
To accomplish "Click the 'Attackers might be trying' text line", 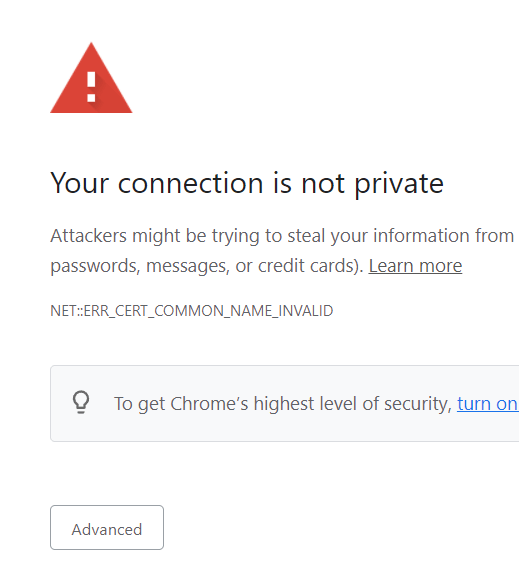I will [x=282, y=236].
